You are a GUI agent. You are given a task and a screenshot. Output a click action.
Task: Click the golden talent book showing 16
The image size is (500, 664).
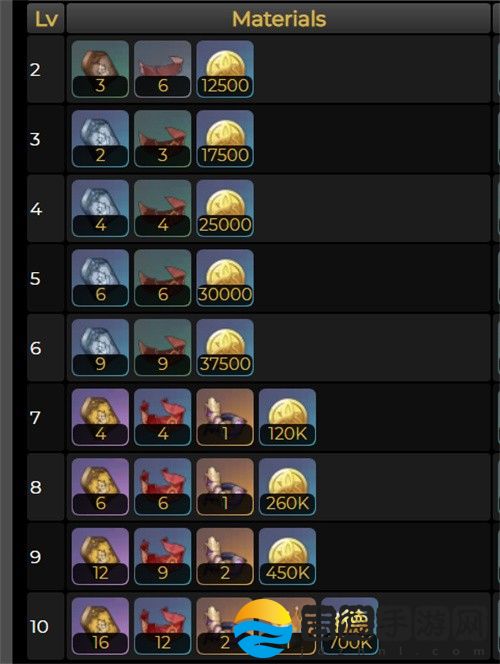(x=100, y=626)
